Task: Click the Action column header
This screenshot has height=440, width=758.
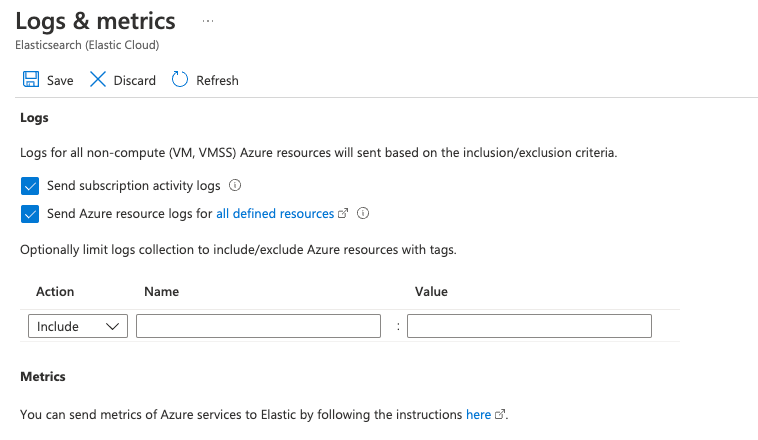Action: 55,292
